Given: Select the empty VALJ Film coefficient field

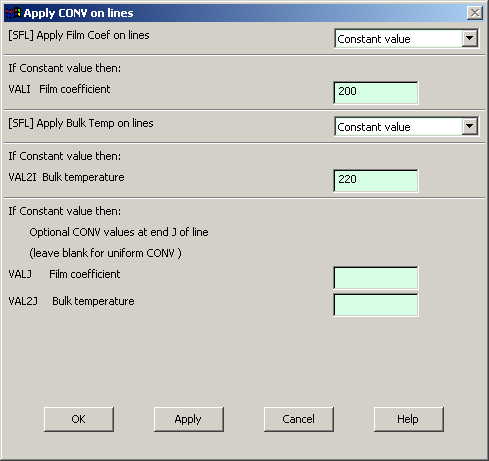Looking at the screenshot, I should click(x=376, y=277).
